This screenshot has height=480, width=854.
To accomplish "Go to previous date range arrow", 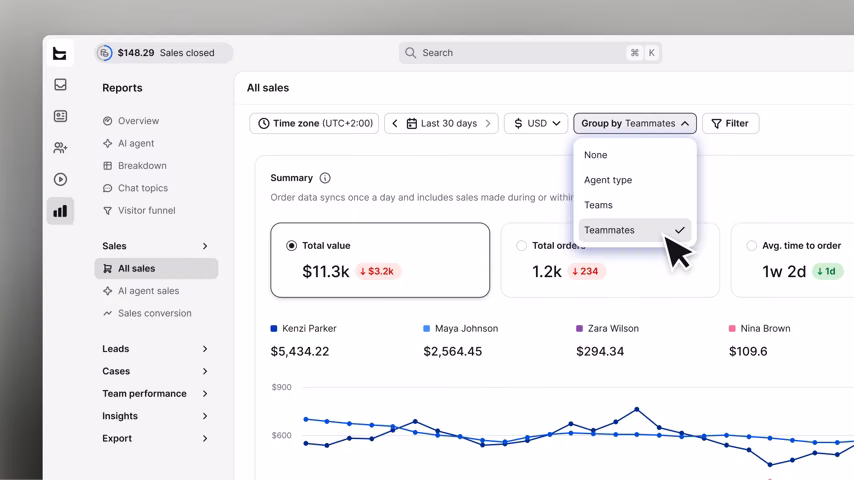I will pos(395,123).
